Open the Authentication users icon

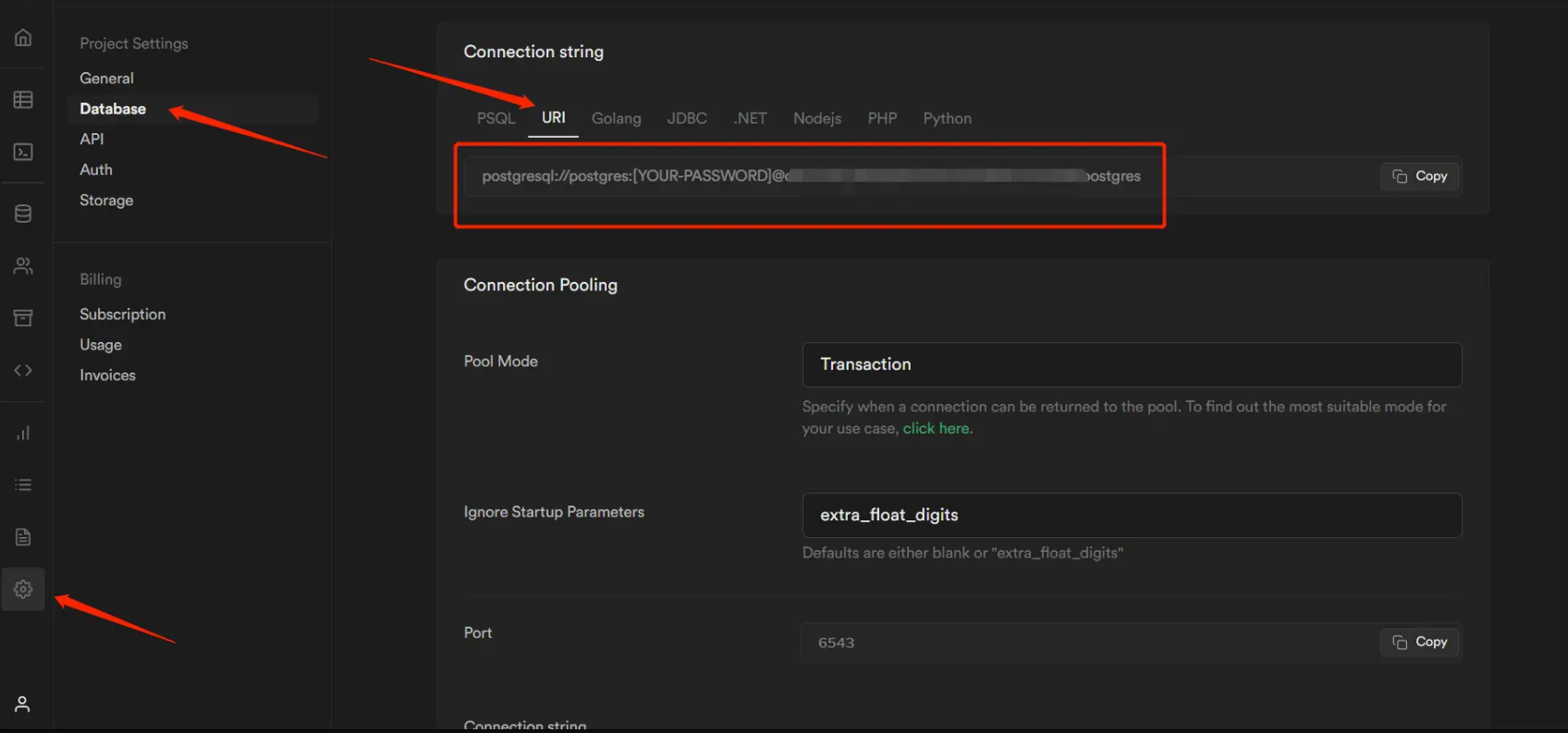coord(23,266)
